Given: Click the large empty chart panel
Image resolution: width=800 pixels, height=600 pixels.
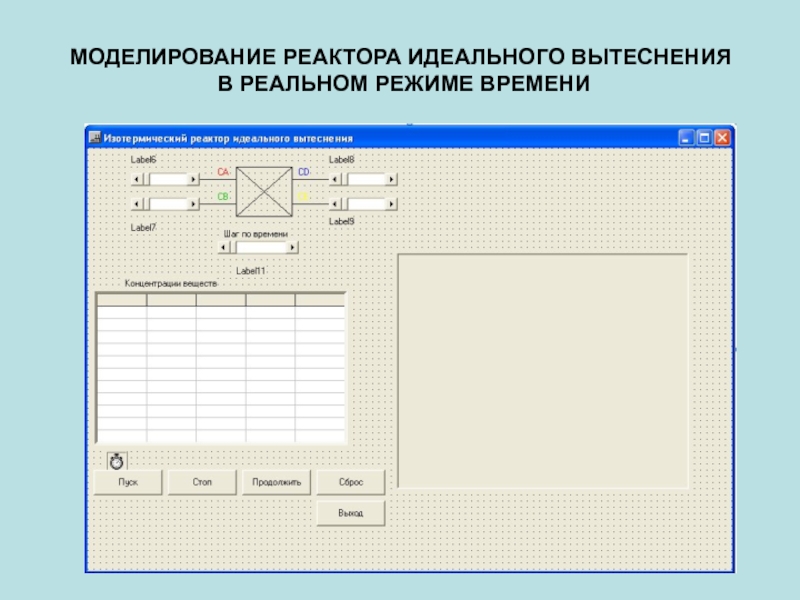Looking at the screenshot, I should click(x=543, y=371).
